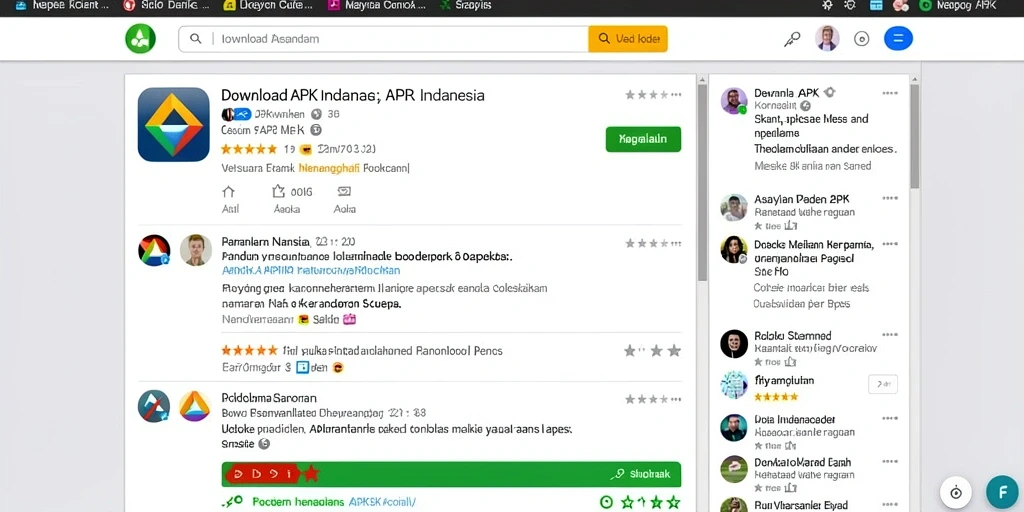Click the small outlined button beside Fhyamgluian
Viewport: 1024px width, 512px height.
point(883,384)
